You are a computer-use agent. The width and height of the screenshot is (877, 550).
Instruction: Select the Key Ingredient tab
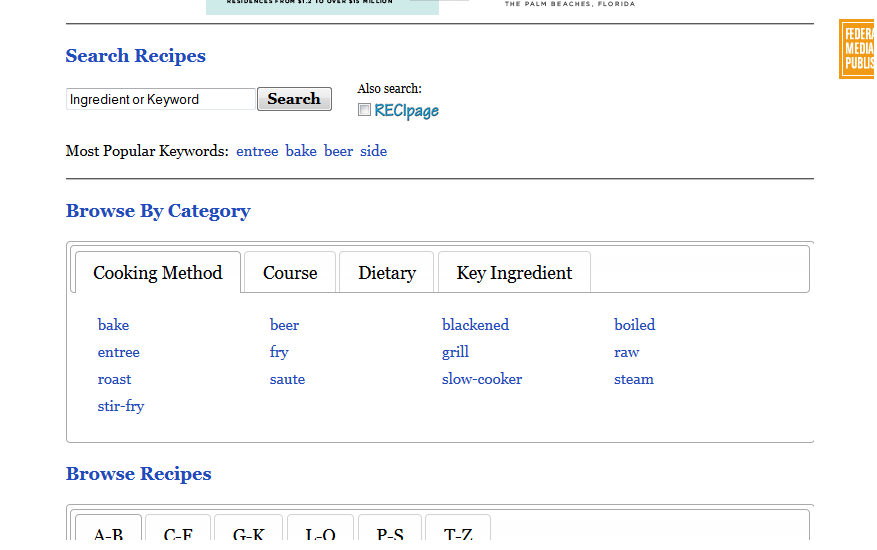coord(514,273)
